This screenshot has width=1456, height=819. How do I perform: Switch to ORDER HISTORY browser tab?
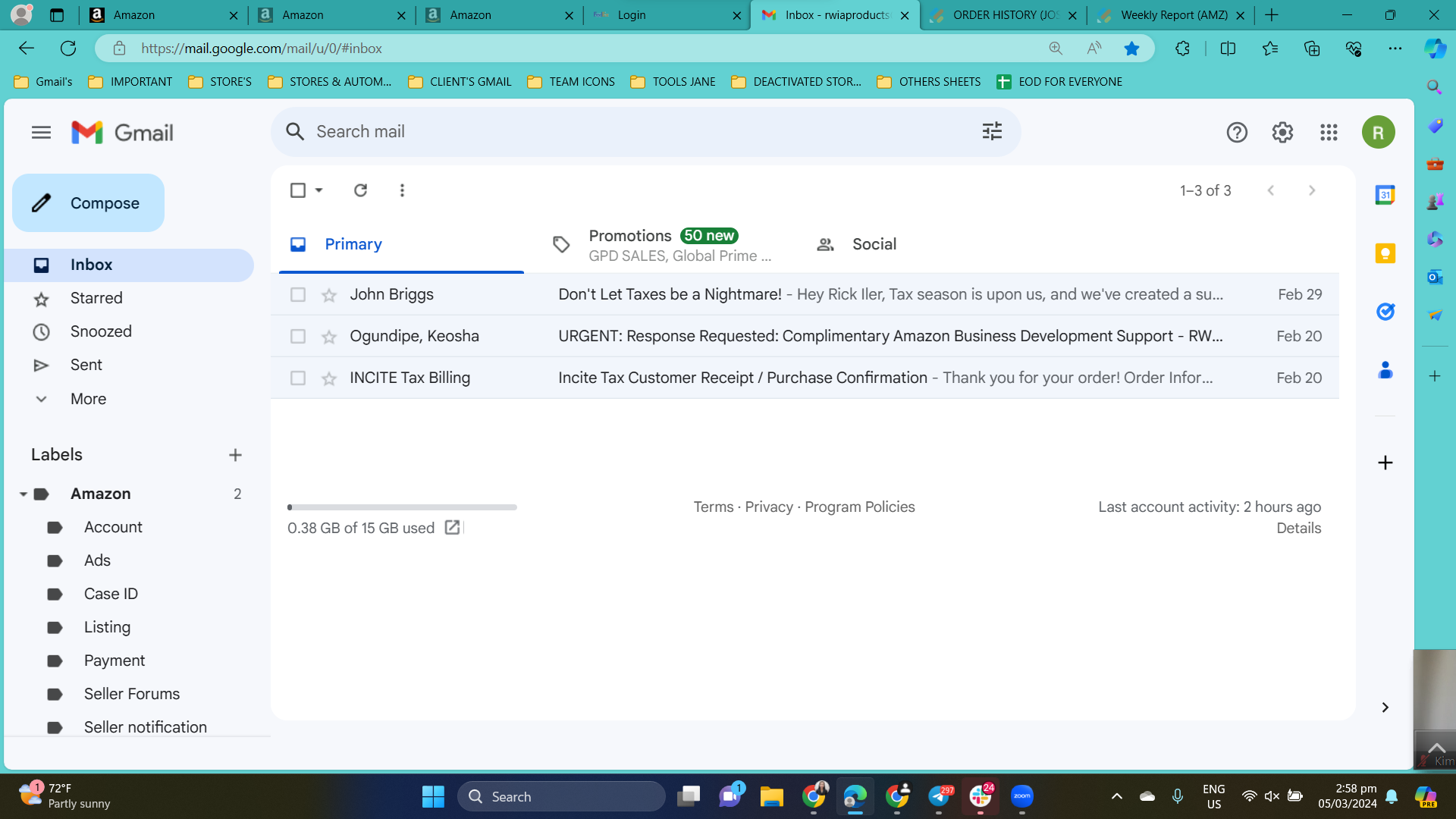1003,15
